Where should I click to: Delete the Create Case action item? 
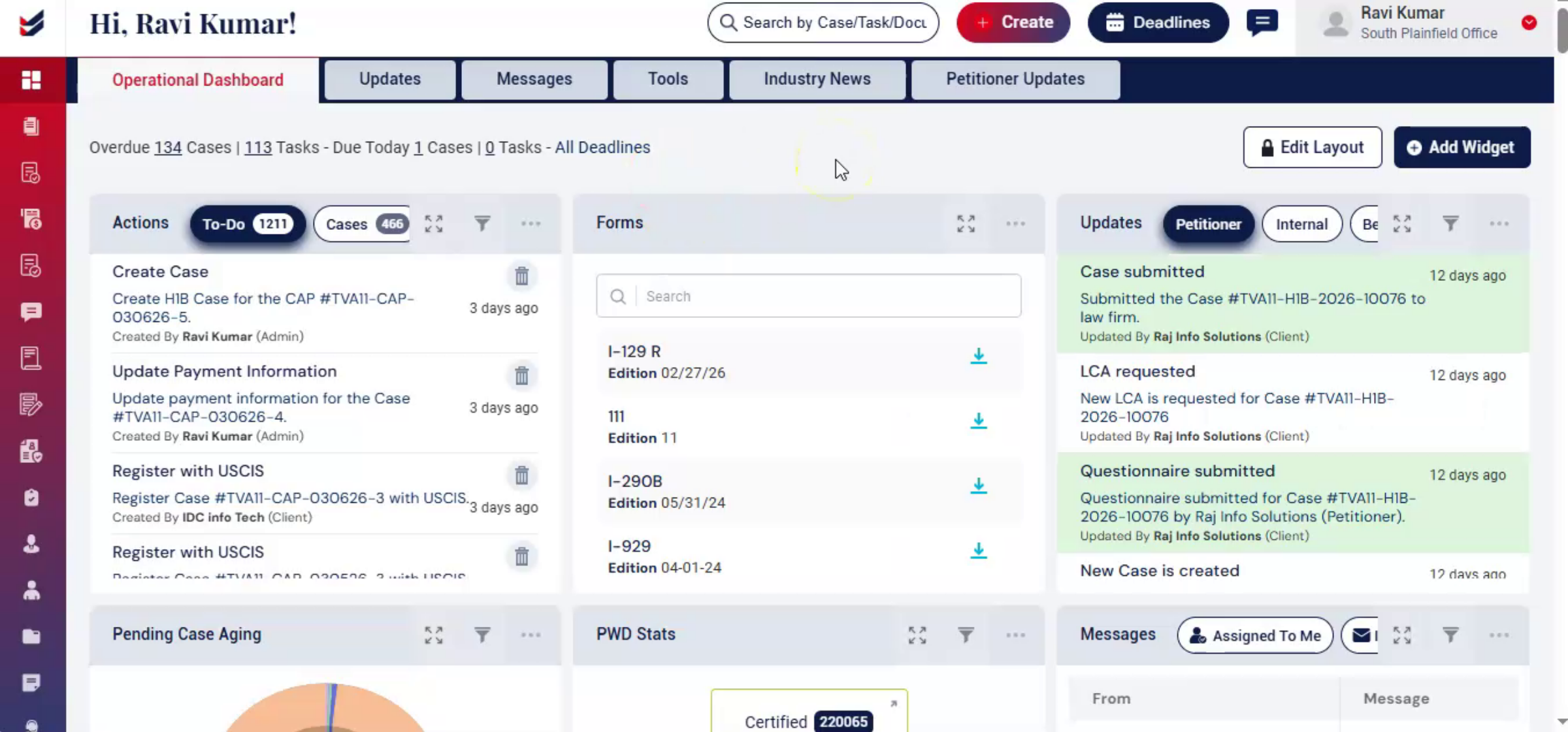click(x=521, y=276)
